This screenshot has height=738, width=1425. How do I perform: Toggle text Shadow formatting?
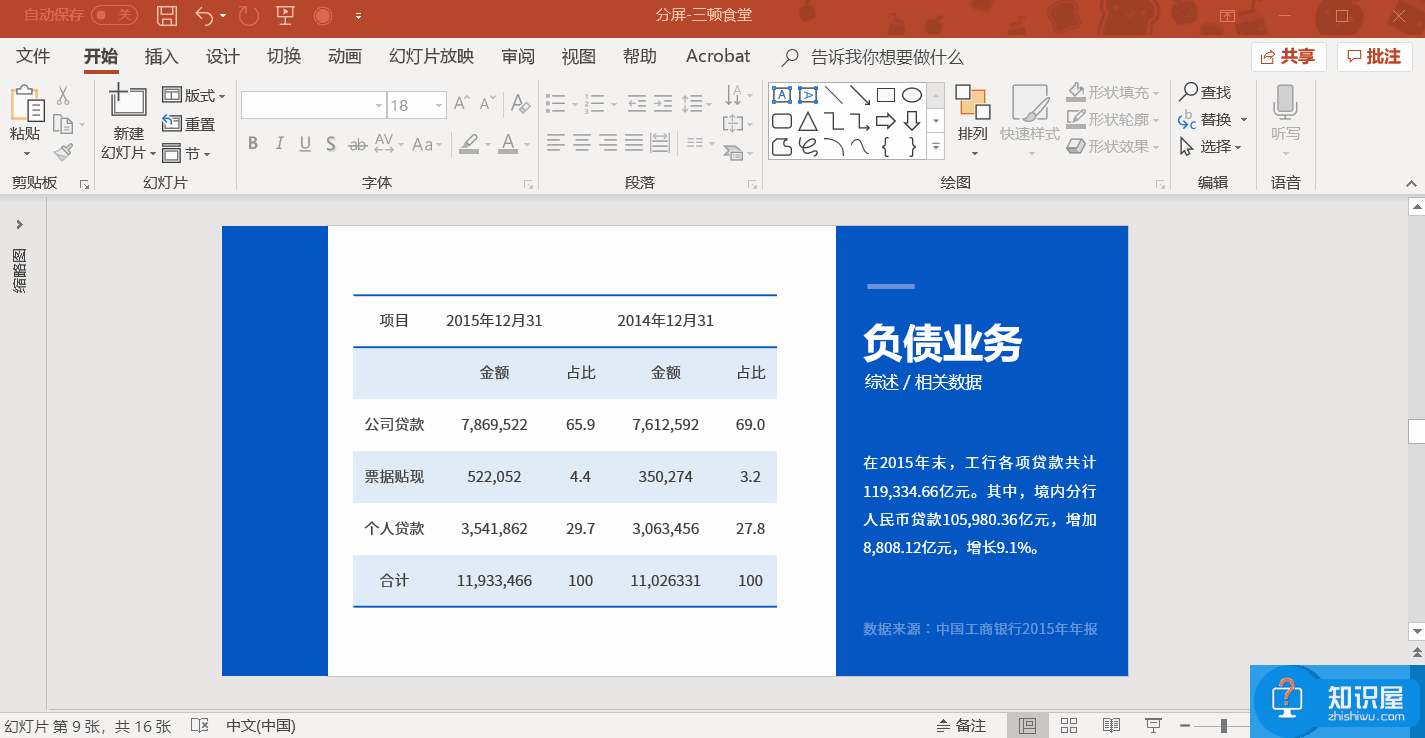pos(331,144)
